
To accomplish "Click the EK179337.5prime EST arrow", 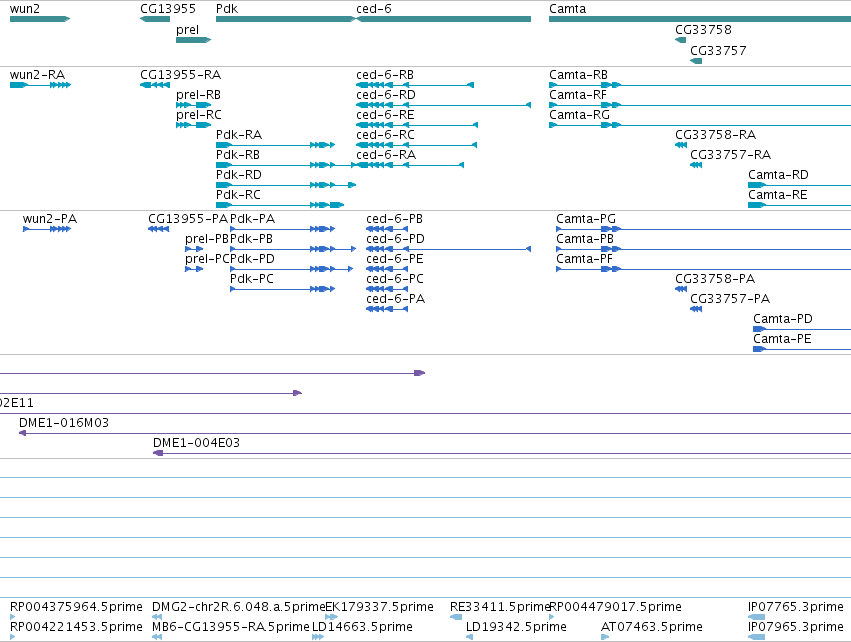I will (331, 617).
